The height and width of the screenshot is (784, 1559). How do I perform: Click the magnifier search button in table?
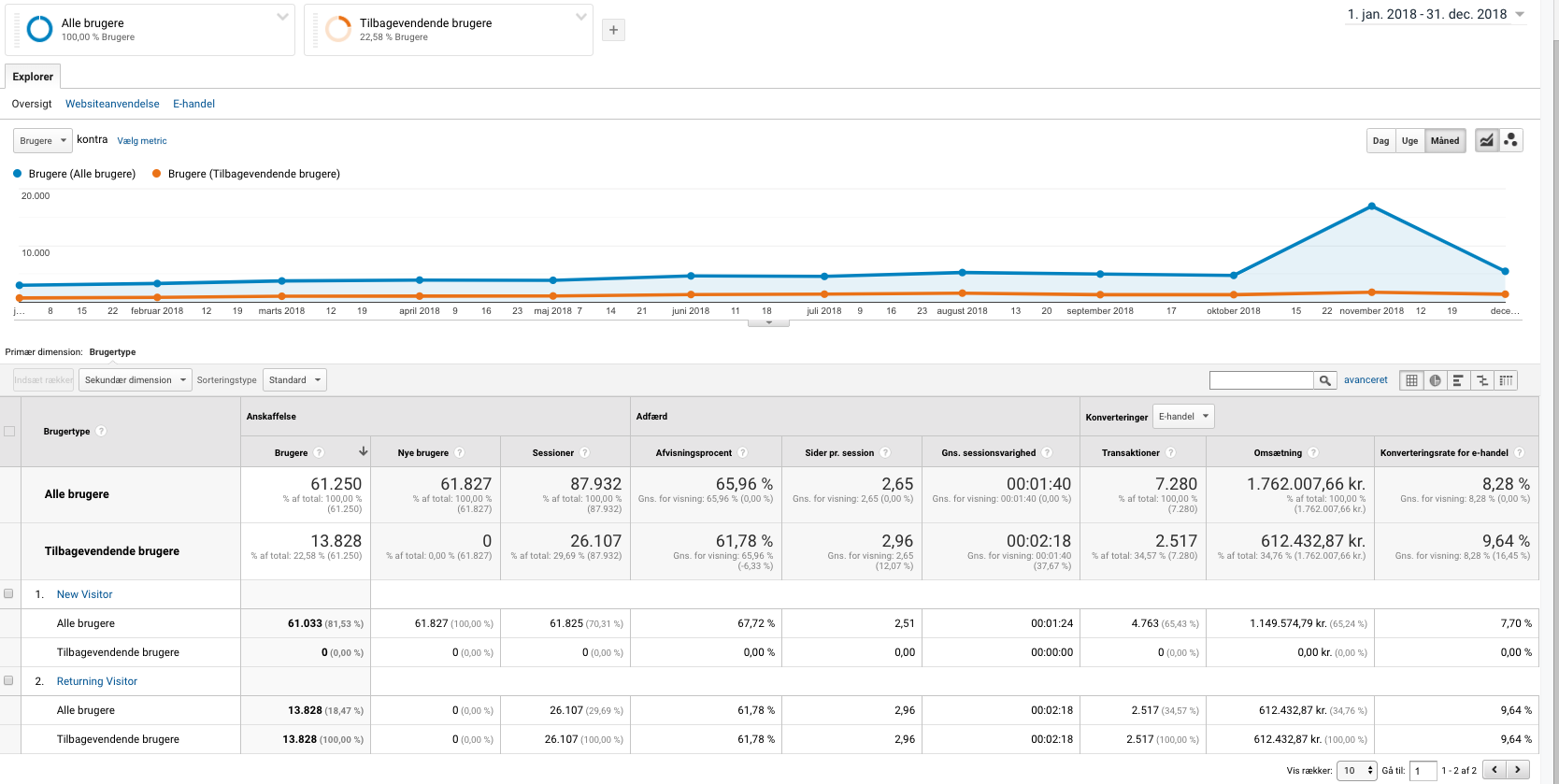point(1324,380)
